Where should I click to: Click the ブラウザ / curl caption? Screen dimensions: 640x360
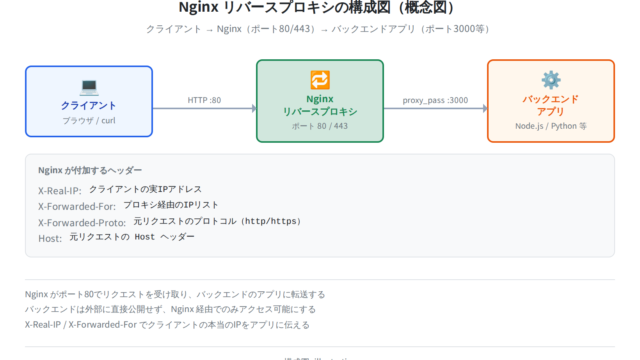(89, 120)
